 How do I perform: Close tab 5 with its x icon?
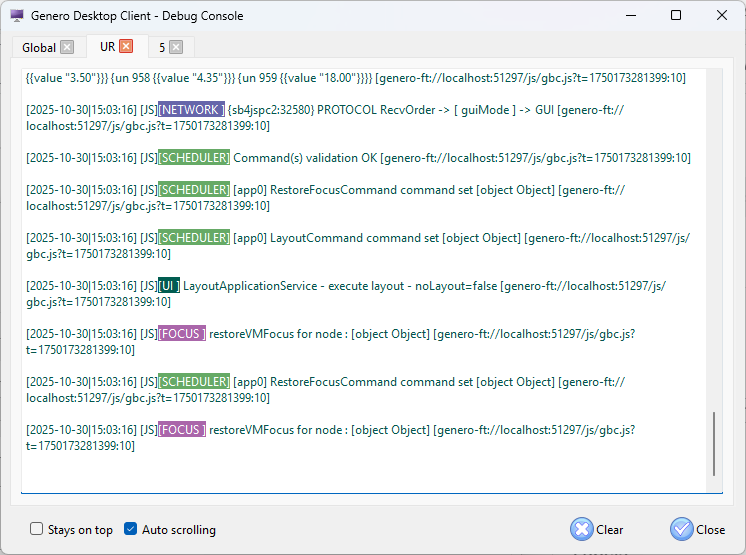176,47
